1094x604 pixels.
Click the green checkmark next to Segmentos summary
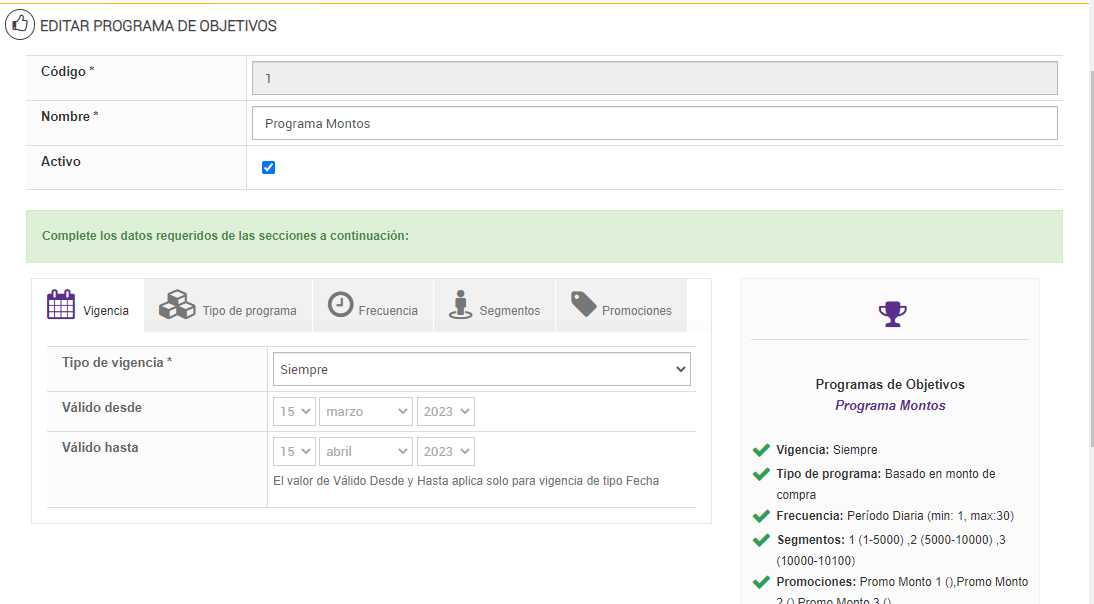(761, 540)
